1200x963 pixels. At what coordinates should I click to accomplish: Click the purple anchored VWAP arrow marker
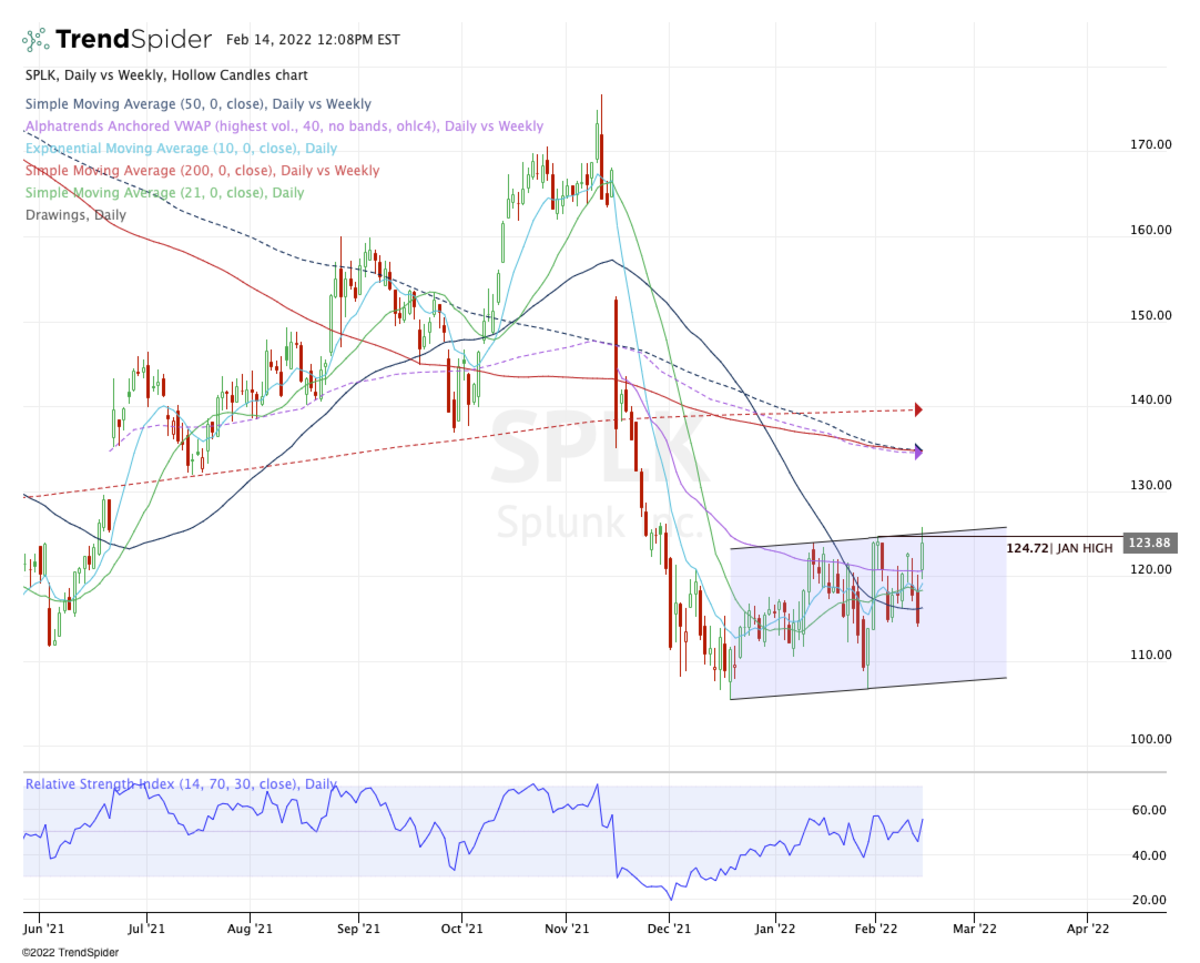(917, 452)
